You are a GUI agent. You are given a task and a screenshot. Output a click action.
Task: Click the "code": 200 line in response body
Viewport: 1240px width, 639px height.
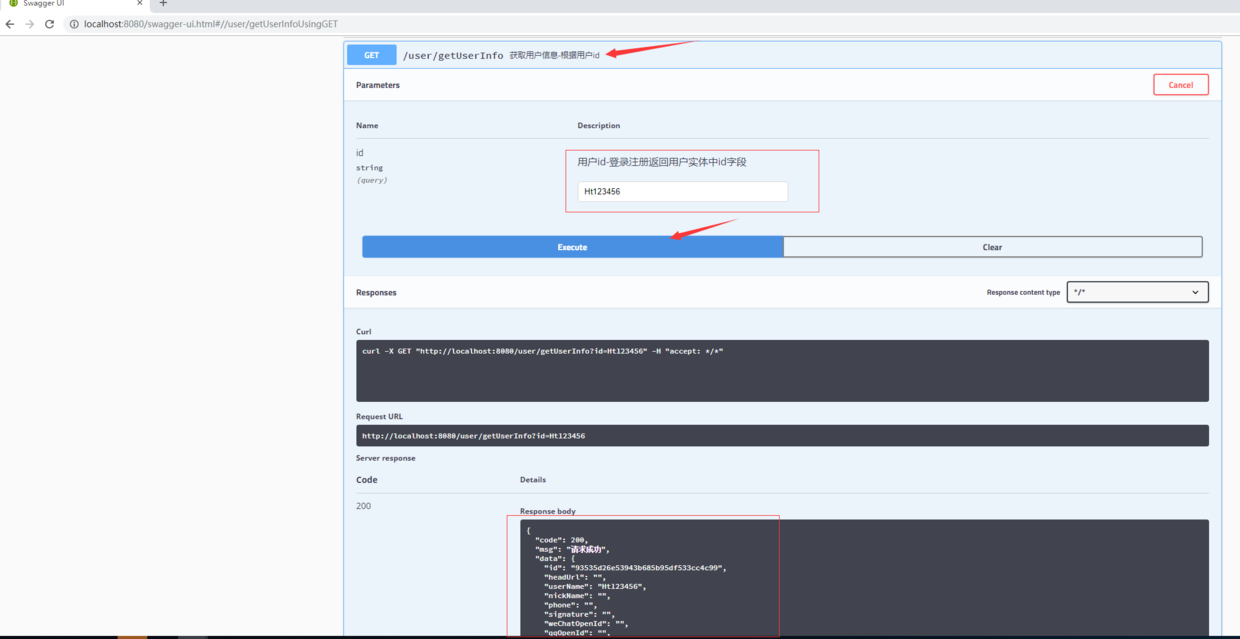pos(561,540)
